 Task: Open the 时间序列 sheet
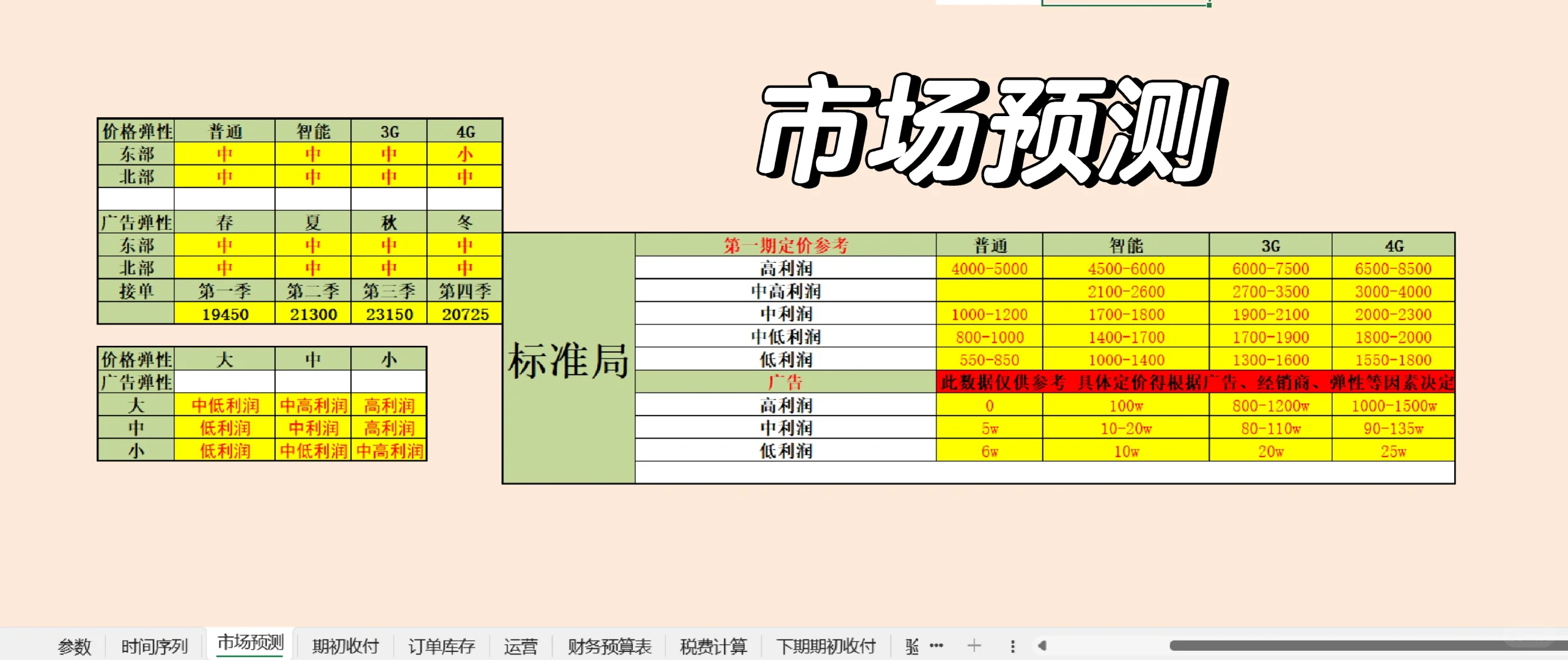(155, 645)
